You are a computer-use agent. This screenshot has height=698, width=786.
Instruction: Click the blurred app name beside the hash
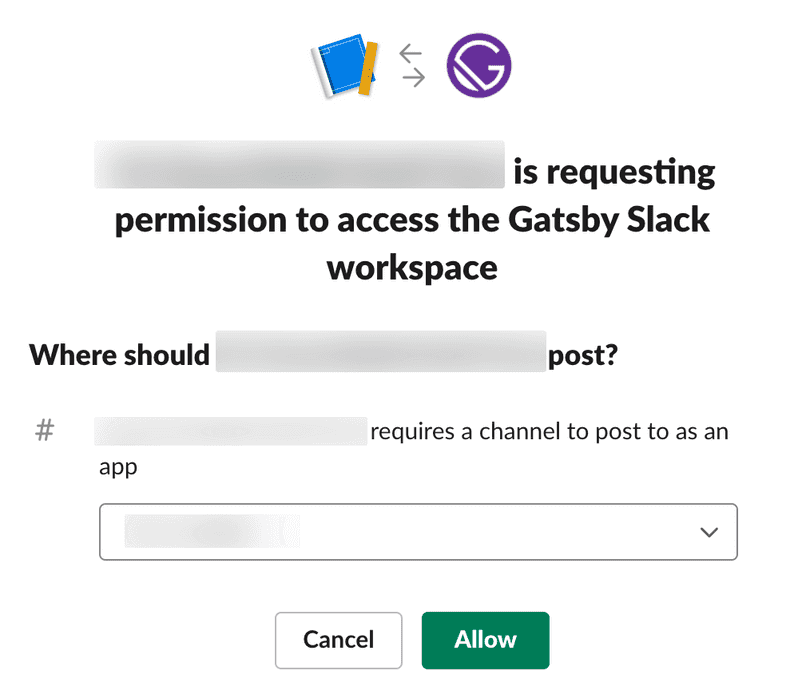point(231,432)
